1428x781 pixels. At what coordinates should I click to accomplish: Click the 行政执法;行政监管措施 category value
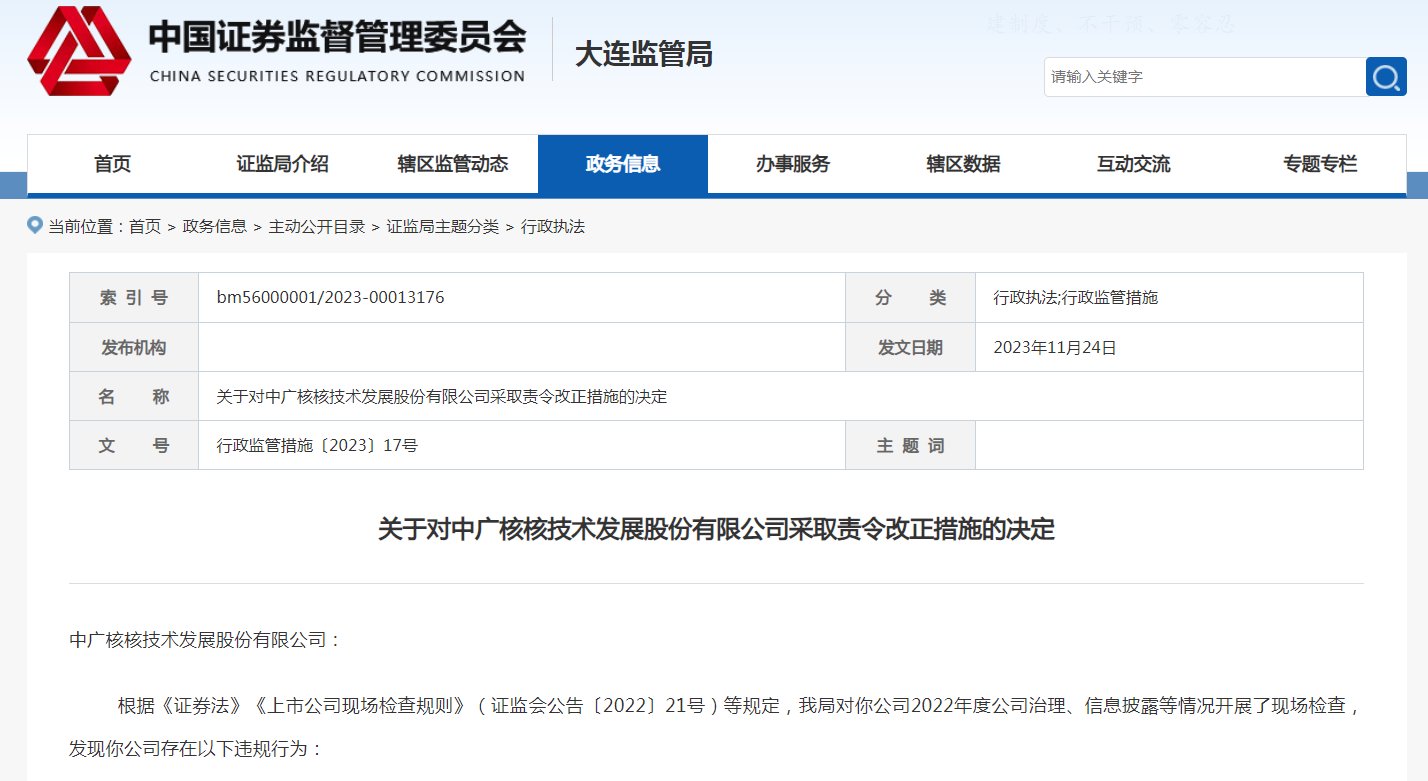coord(1076,297)
